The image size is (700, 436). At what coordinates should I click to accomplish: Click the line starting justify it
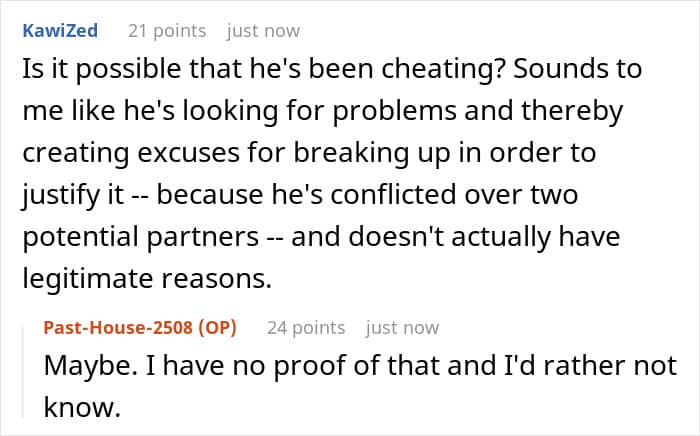(x=300, y=195)
